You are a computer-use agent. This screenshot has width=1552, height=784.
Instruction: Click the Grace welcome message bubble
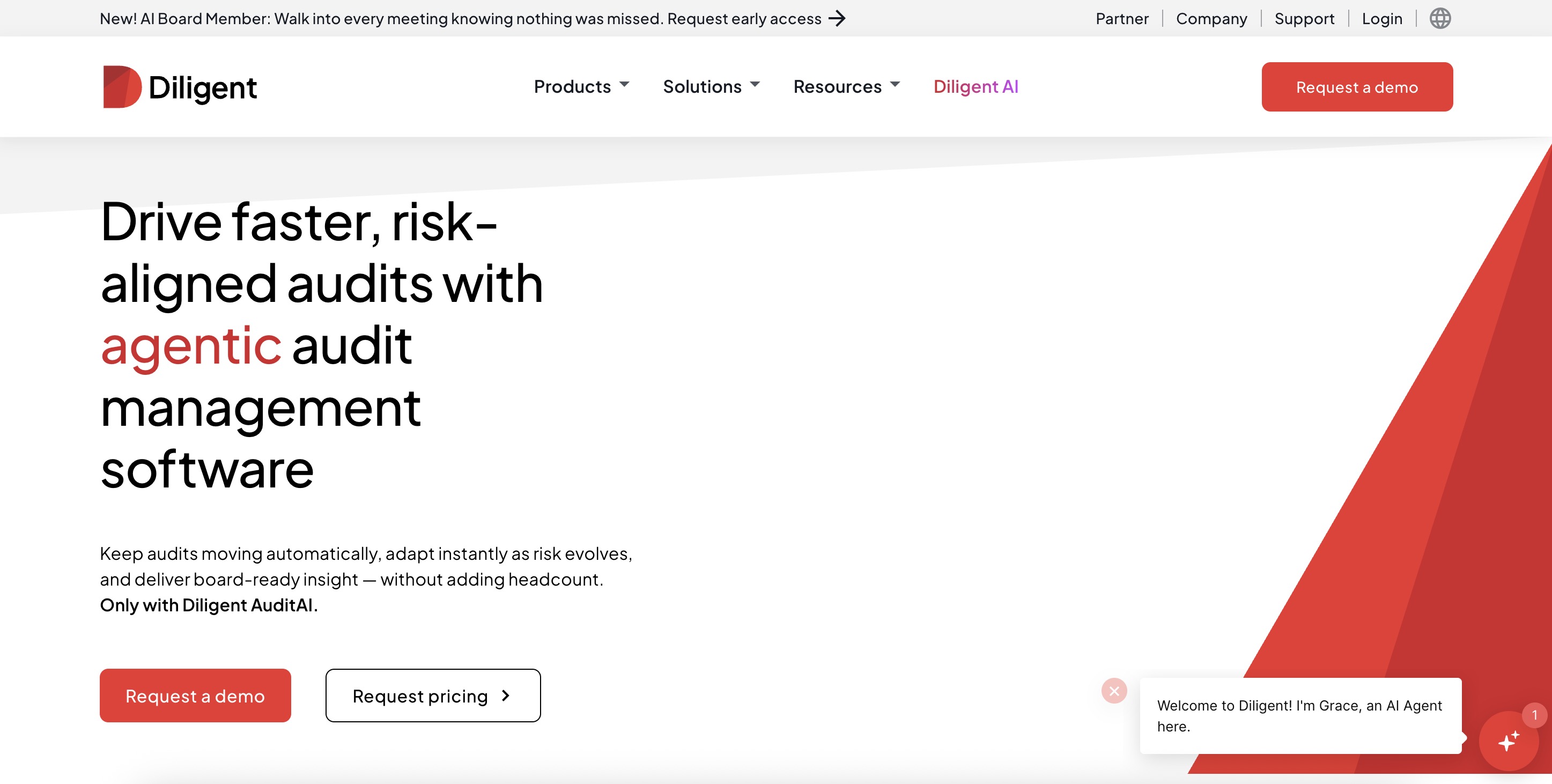coord(1300,715)
